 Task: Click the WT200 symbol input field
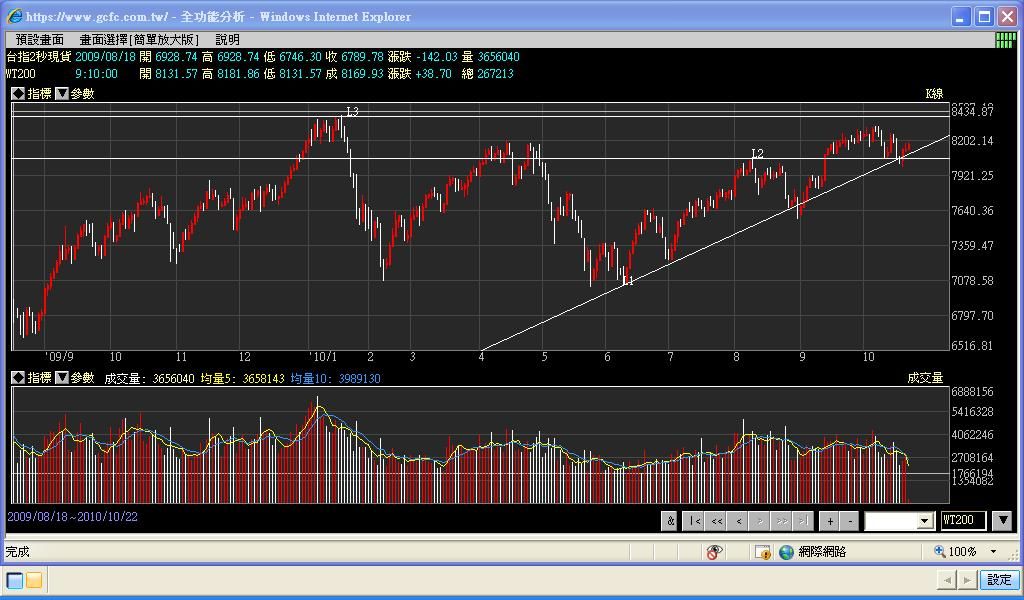(x=963, y=520)
